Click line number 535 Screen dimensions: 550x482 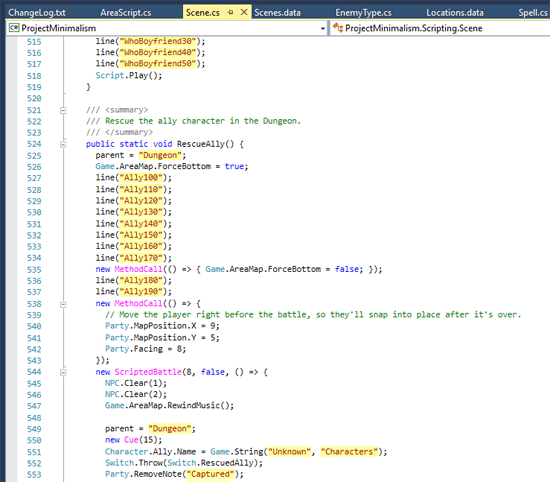34,269
